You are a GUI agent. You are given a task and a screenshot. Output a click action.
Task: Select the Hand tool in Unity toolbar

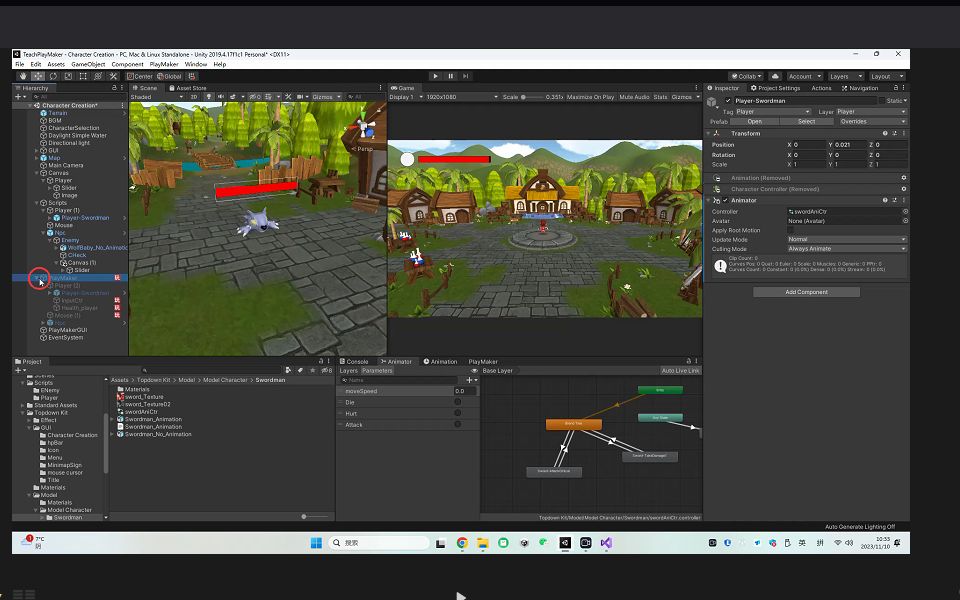(x=23, y=77)
